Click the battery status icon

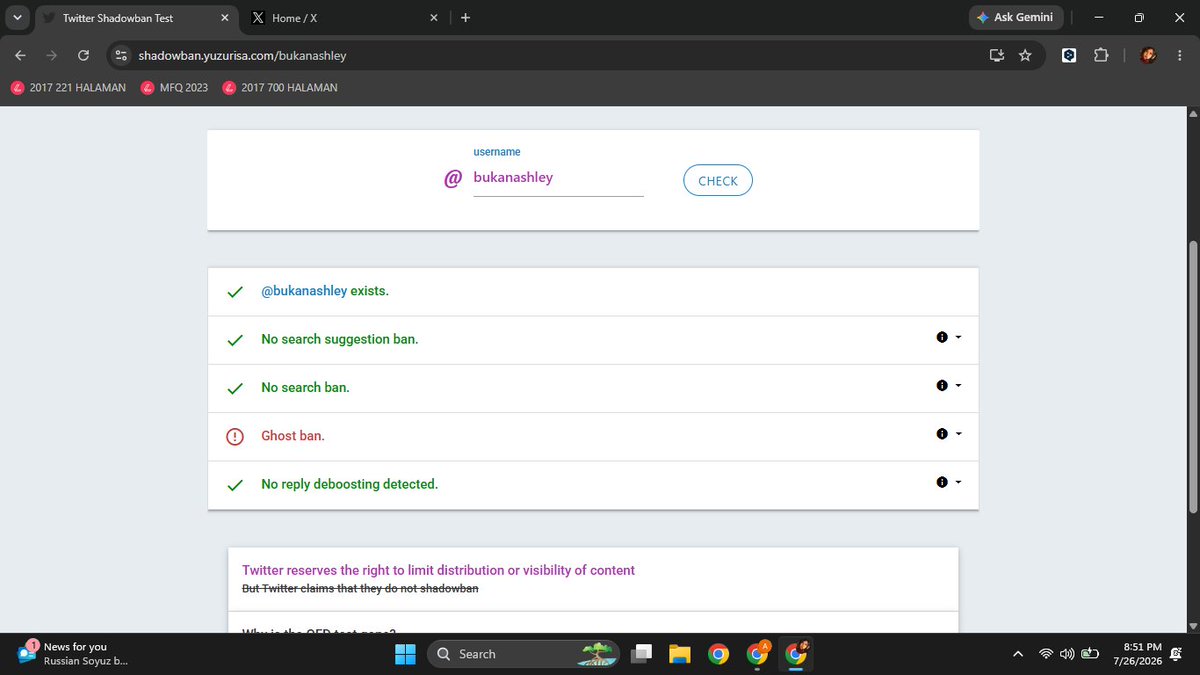(1089, 654)
